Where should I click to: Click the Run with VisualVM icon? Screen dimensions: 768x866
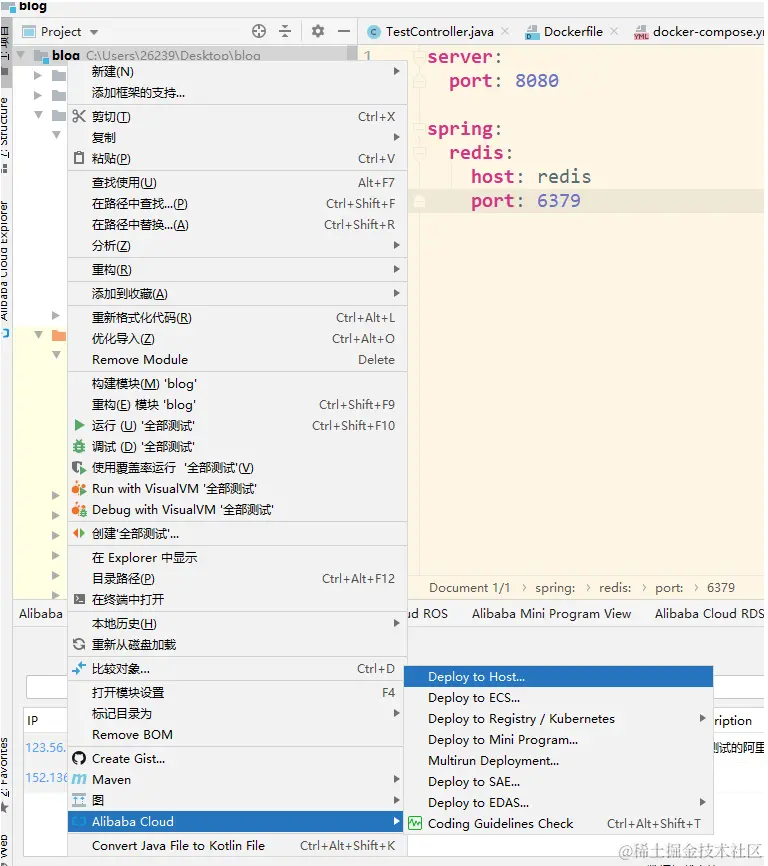79,488
